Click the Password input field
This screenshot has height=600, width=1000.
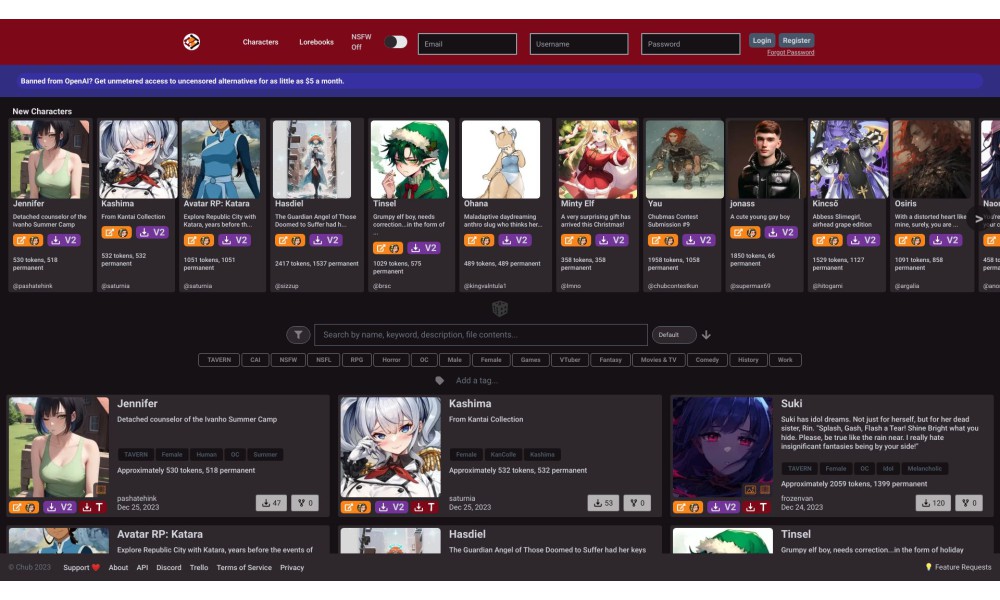pos(691,44)
